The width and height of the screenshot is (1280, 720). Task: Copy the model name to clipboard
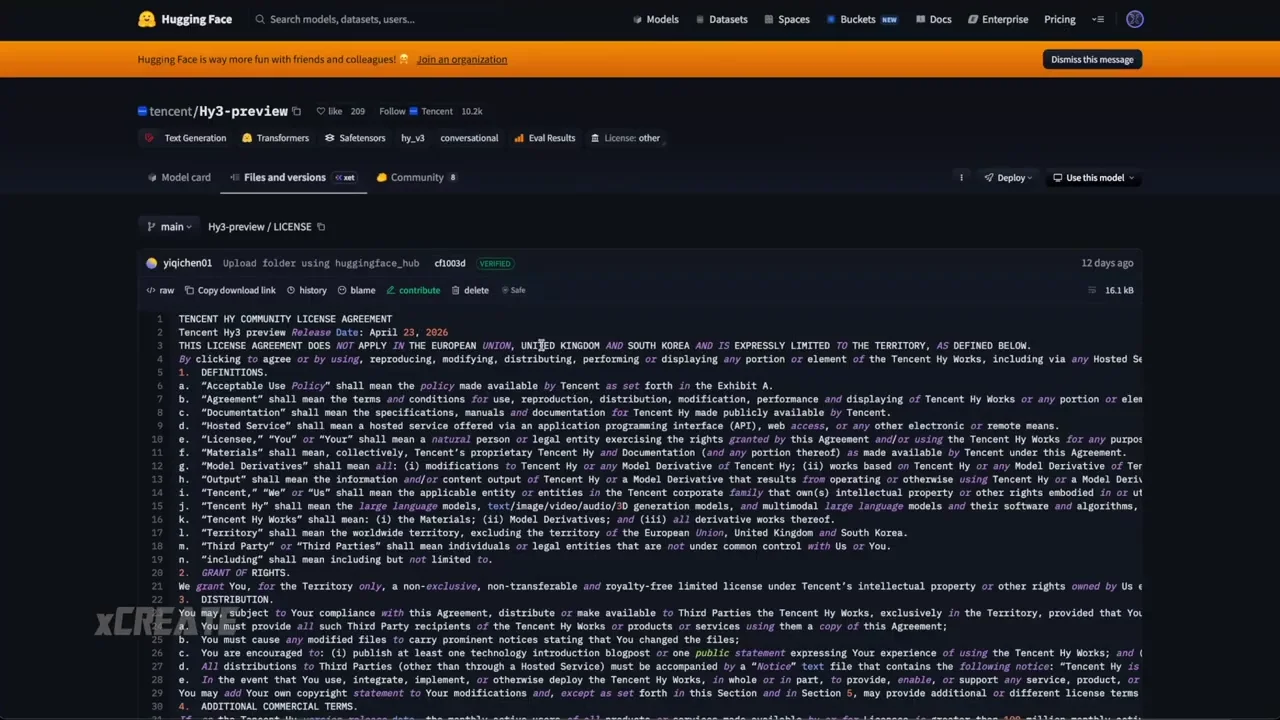point(297,111)
